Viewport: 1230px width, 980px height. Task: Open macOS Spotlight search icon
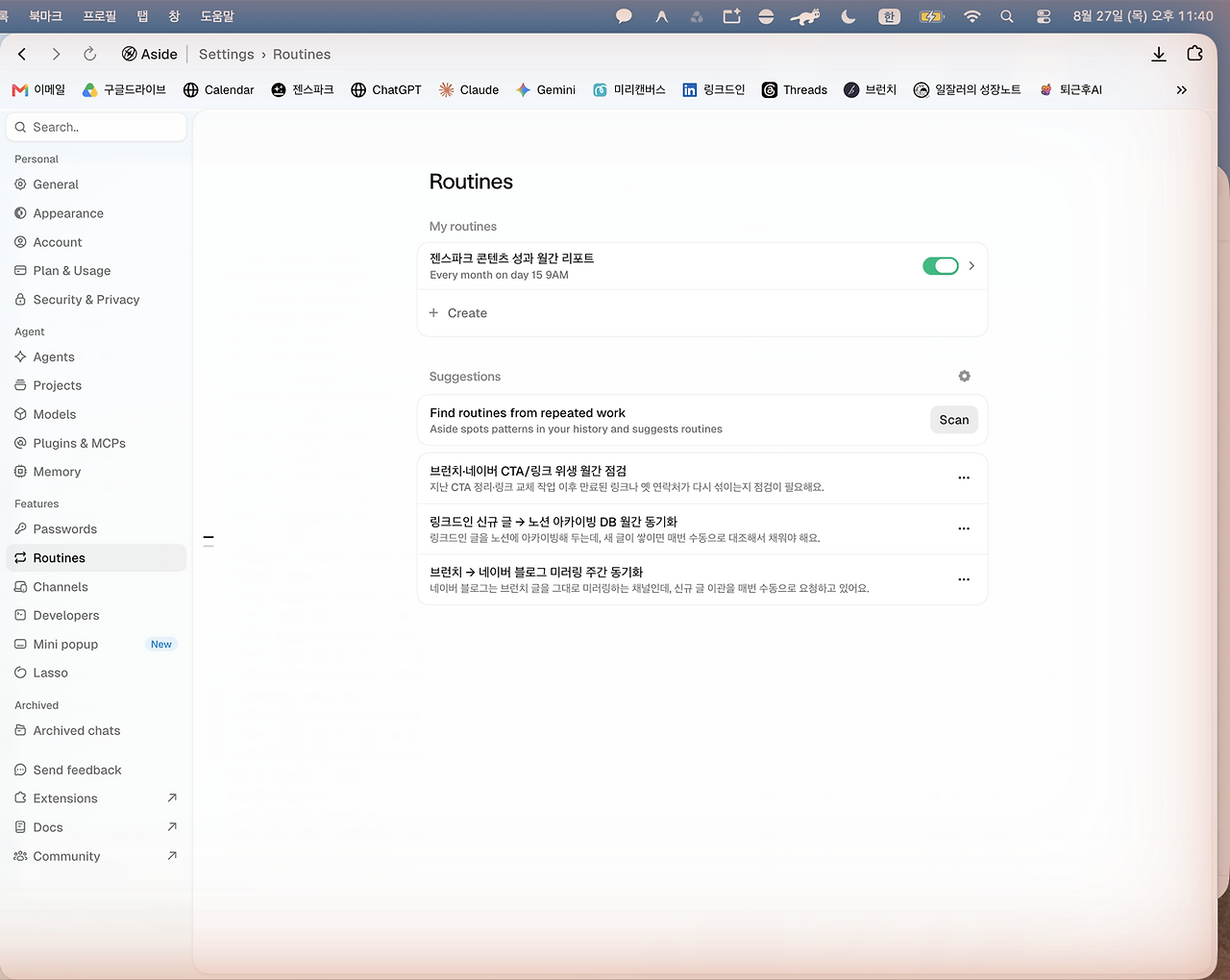(1006, 16)
